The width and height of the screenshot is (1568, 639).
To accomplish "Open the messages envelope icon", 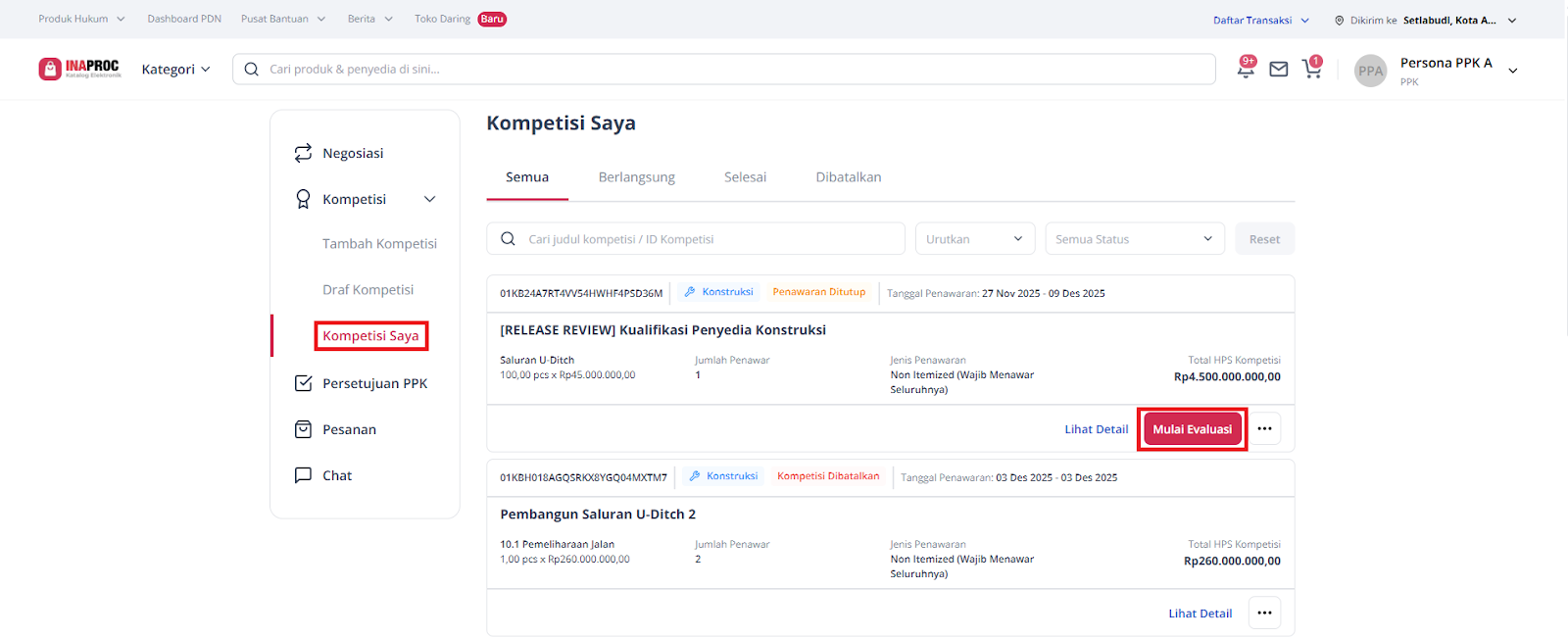I will pyautogui.click(x=1278, y=70).
